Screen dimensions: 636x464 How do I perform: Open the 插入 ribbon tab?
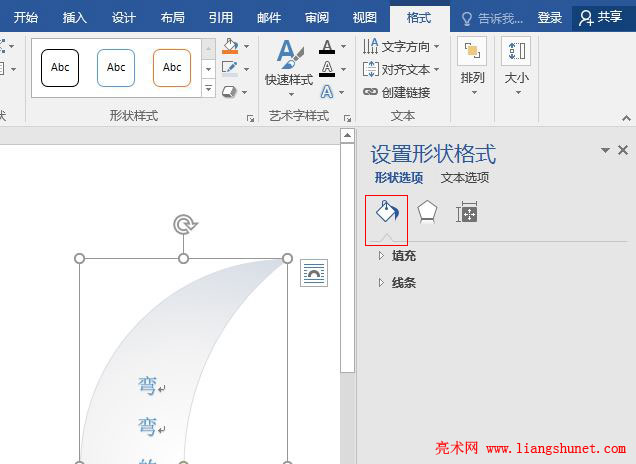pyautogui.click(x=75, y=17)
